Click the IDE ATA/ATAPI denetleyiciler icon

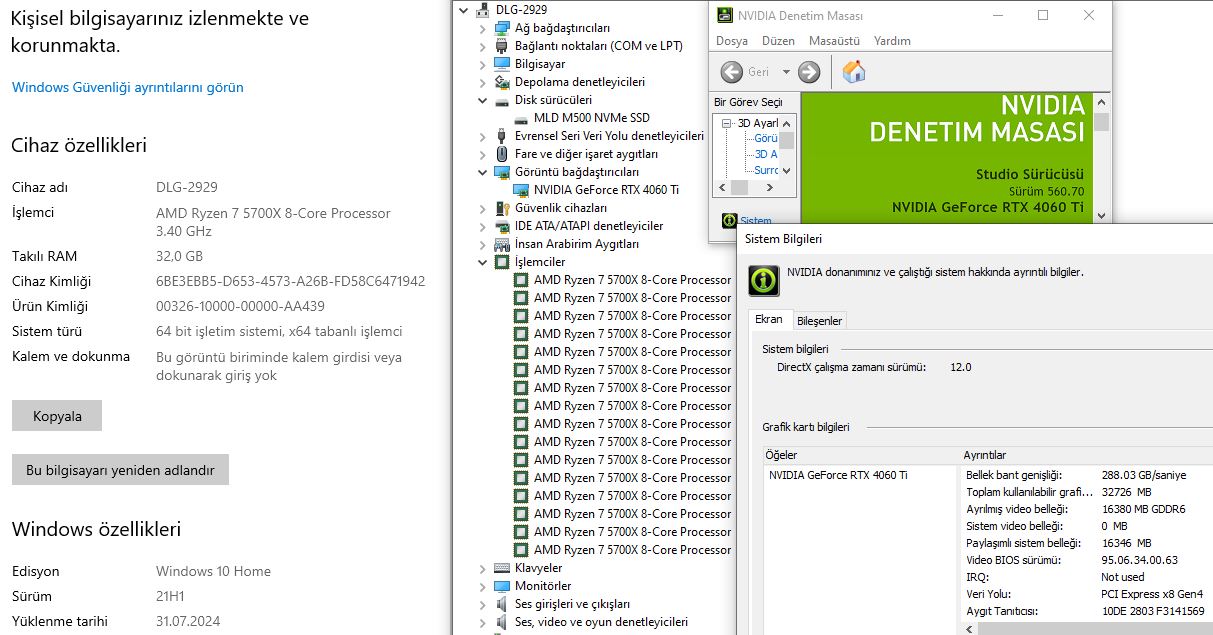(x=502, y=226)
